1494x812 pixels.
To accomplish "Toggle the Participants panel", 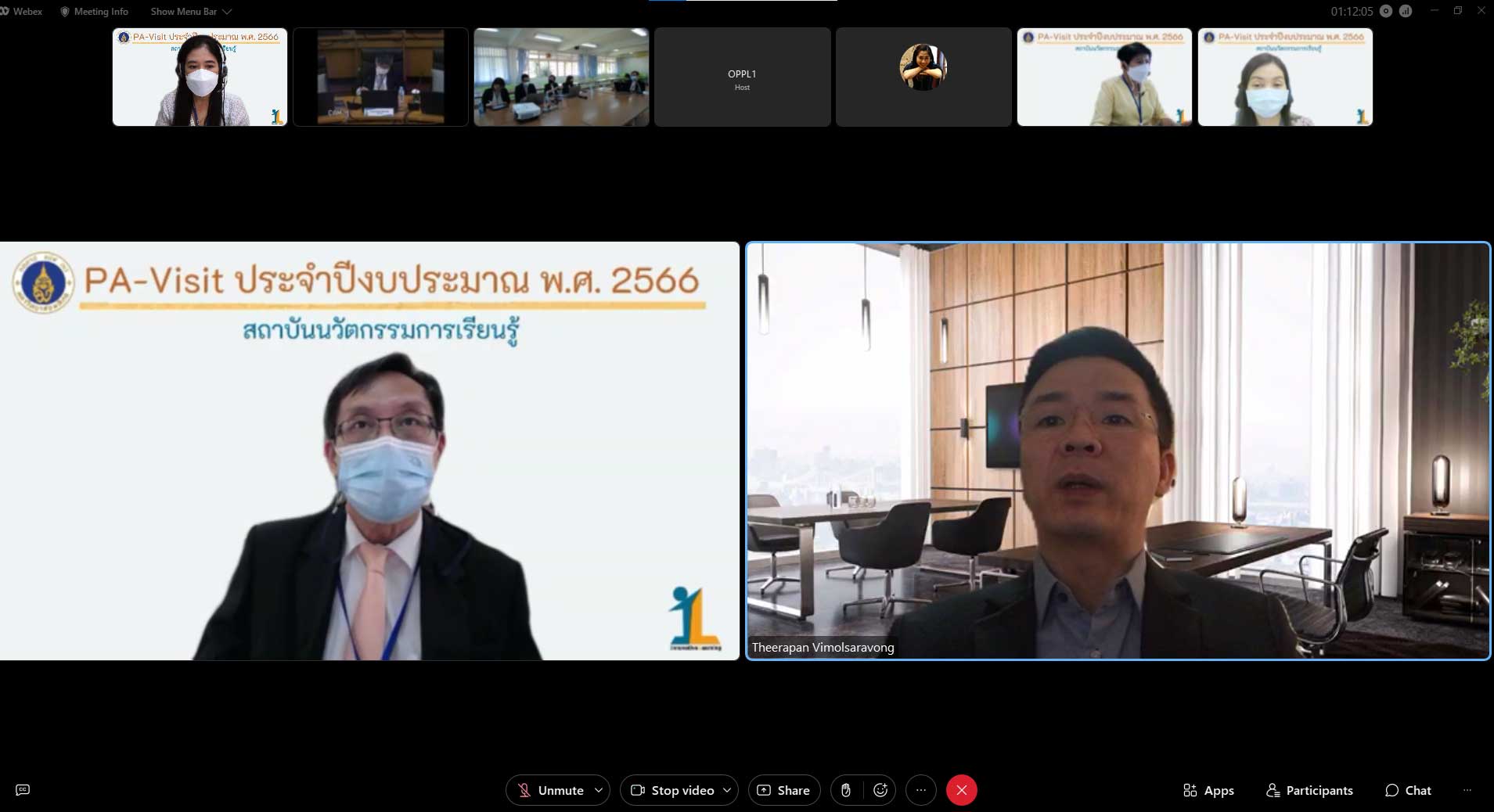I will (1309, 790).
